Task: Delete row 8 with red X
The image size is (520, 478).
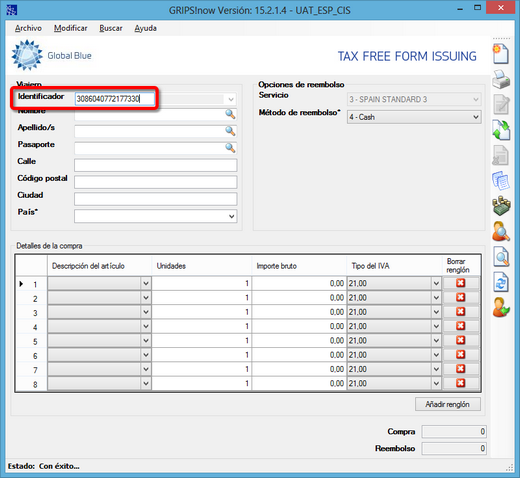Action: pos(461,383)
